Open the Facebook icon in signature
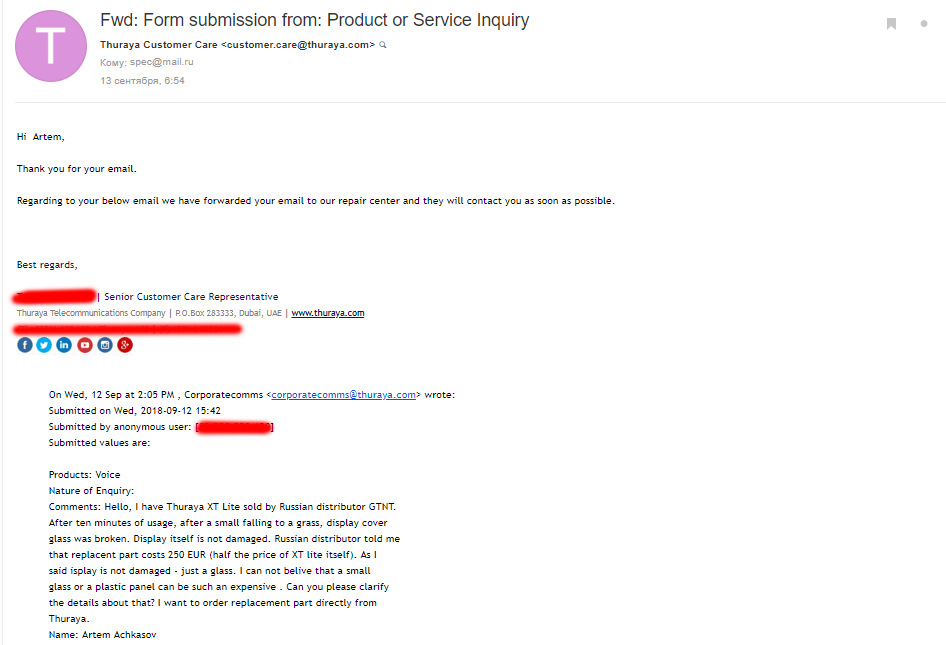The image size is (946, 645). point(25,345)
